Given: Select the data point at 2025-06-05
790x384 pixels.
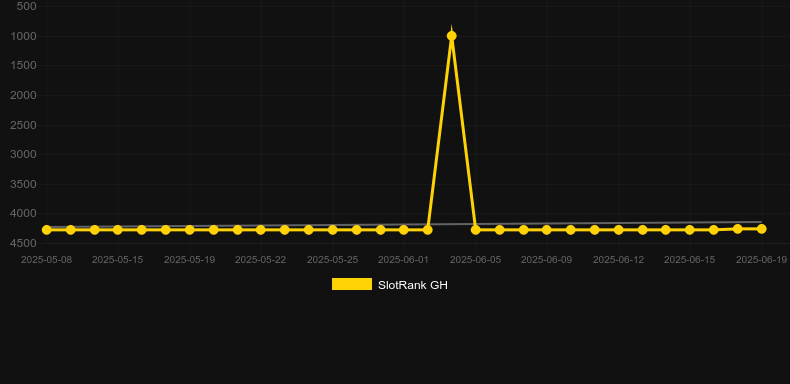Looking at the screenshot, I should pos(476,230).
